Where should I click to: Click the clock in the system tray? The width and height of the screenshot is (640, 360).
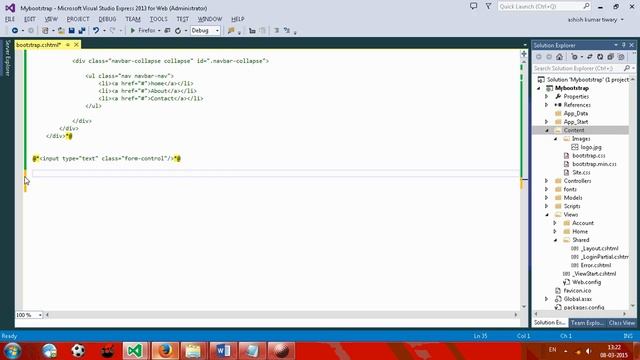point(614,351)
